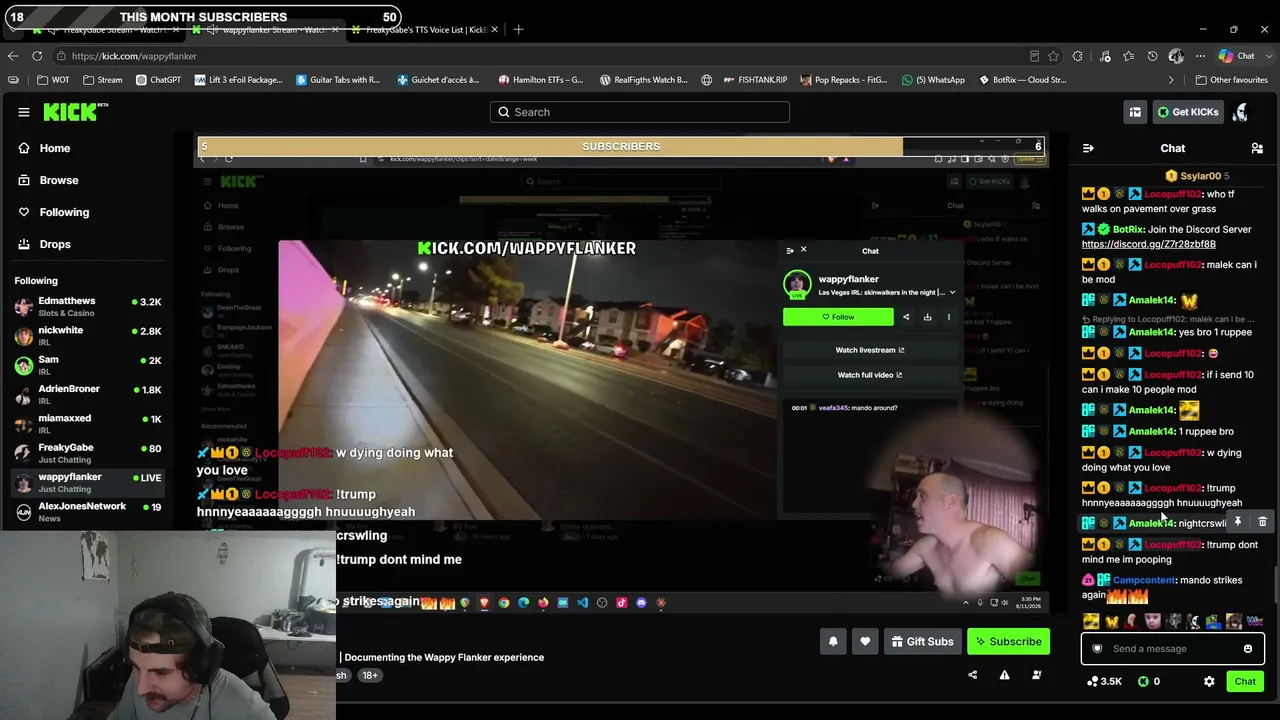
Task: Open the user profile avatar menu
Action: 1241,112
